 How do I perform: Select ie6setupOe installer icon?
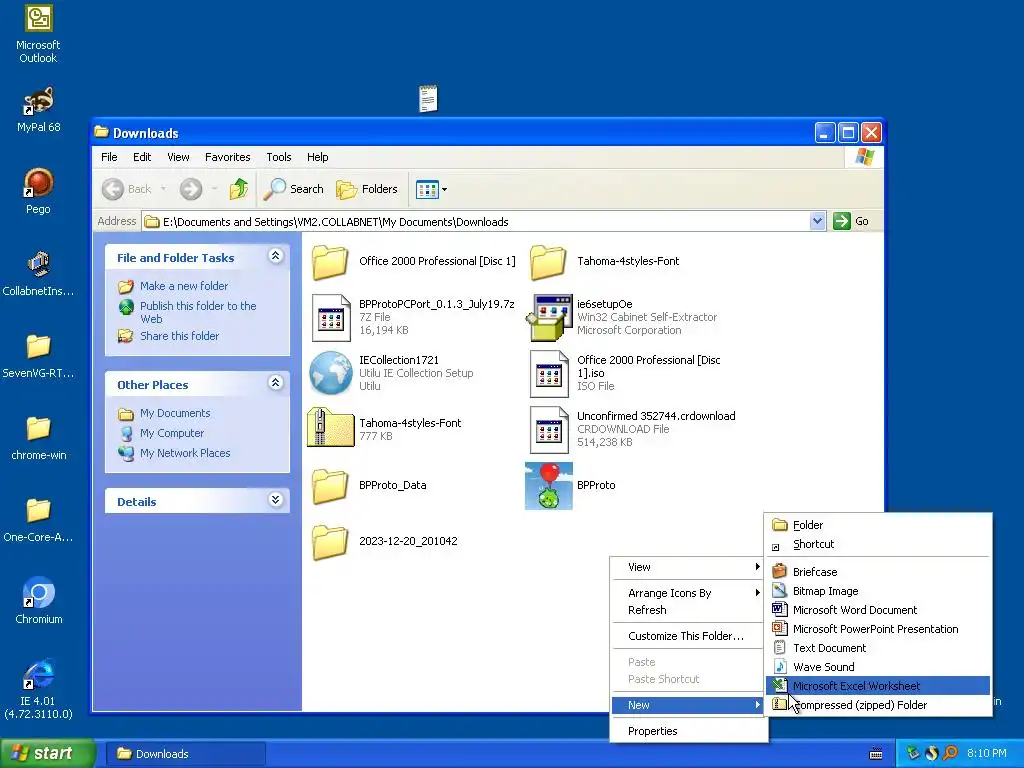(549, 317)
